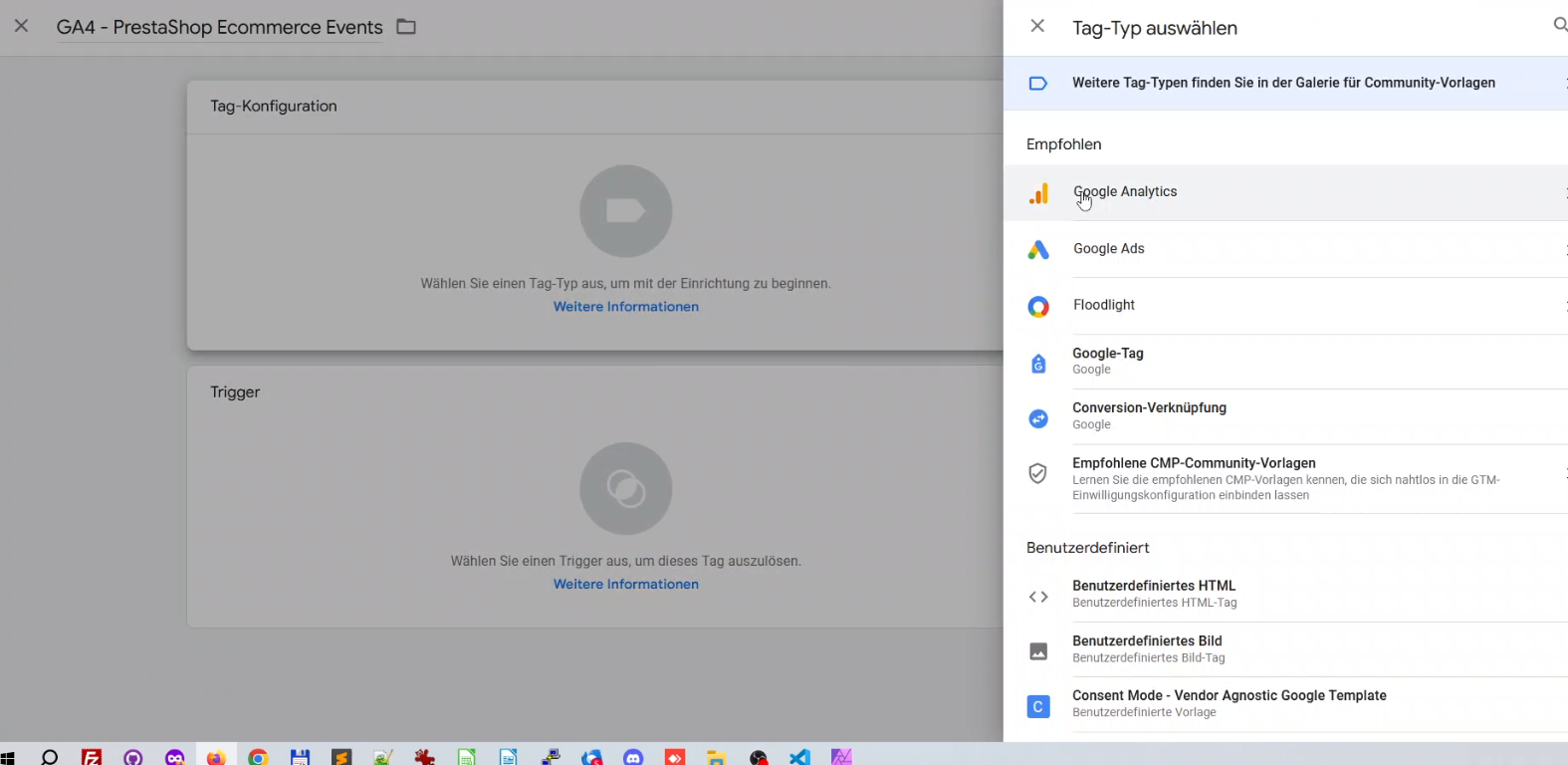Launch FileZilla from the taskbar
The width and height of the screenshot is (1568, 765).
click(92, 758)
